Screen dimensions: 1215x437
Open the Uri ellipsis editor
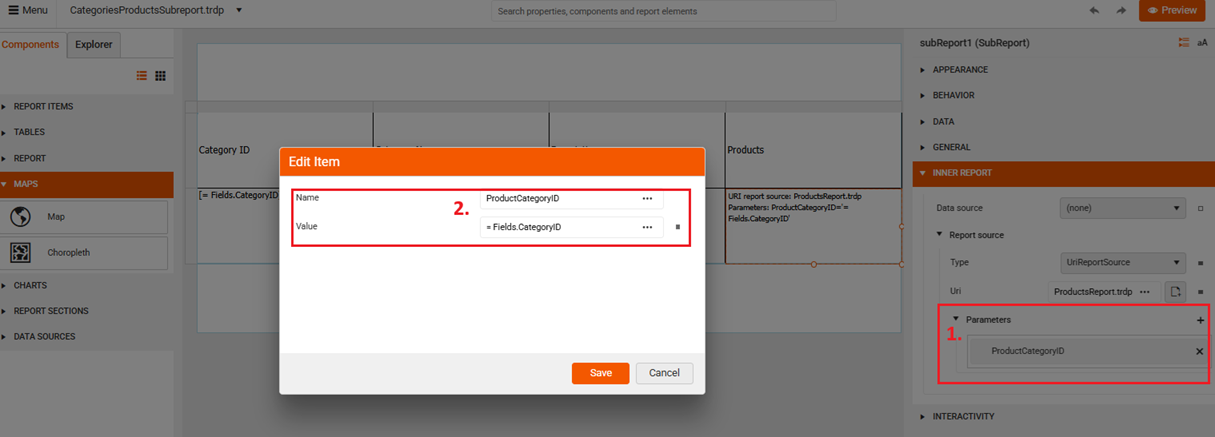point(1145,292)
